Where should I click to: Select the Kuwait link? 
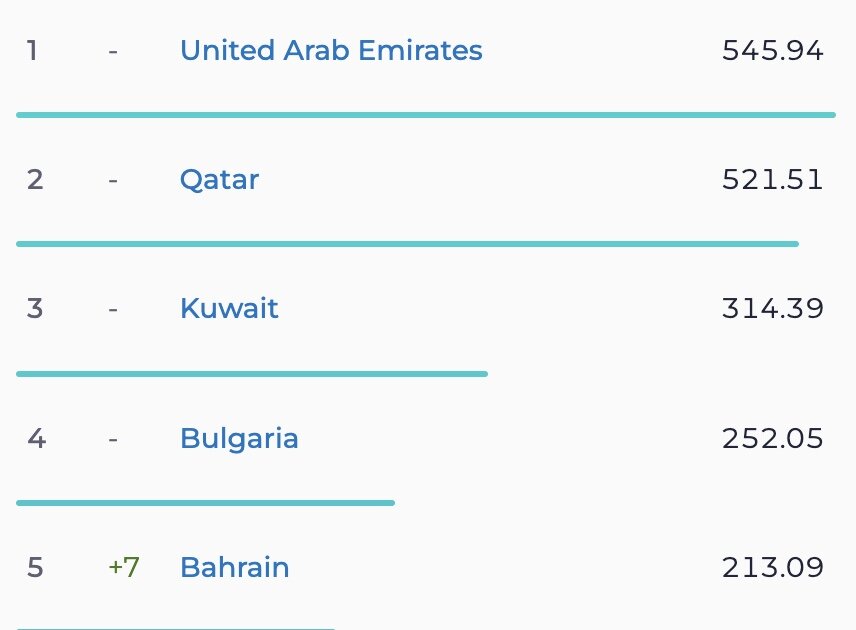pyautogui.click(x=229, y=308)
